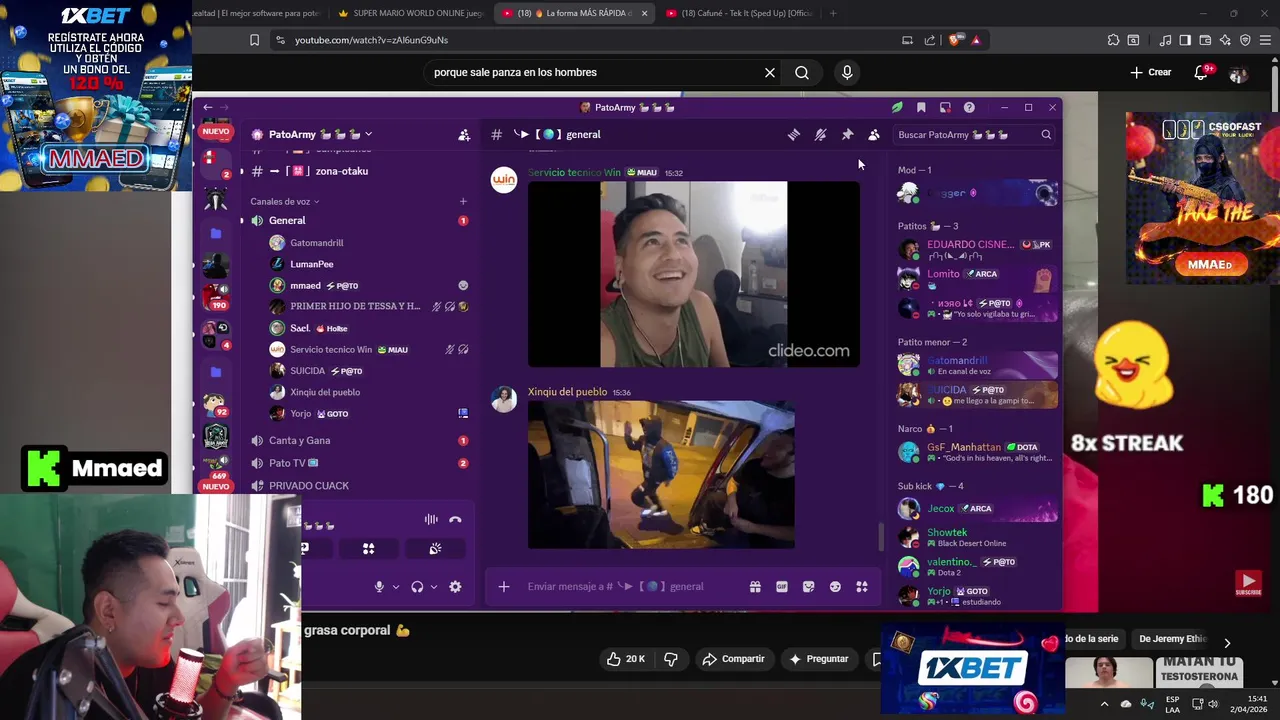This screenshot has width=1280, height=720.
Task: Open Discord threads icon in channel header
Action: [794, 134]
